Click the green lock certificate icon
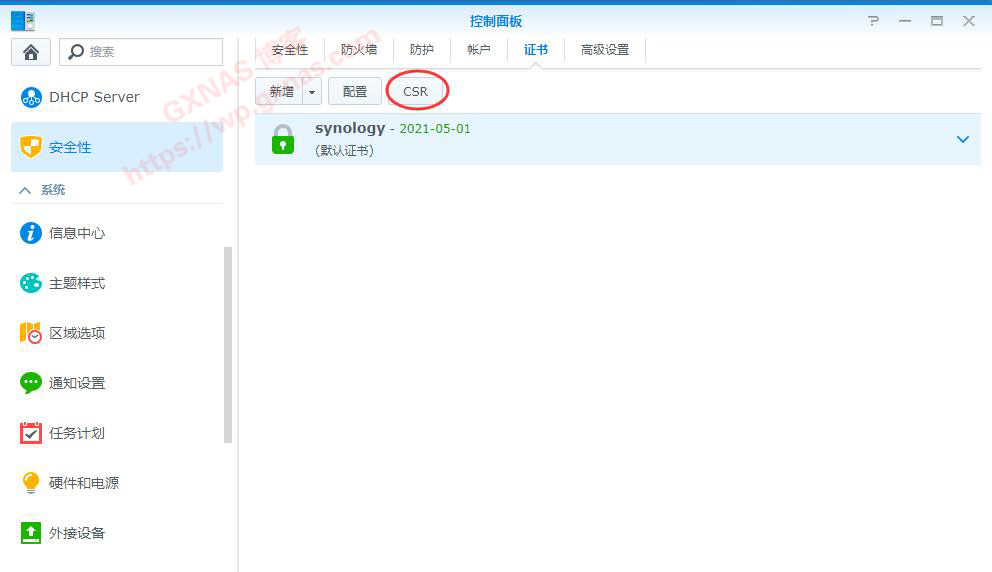The image size is (992, 572). tap(283, 140)
